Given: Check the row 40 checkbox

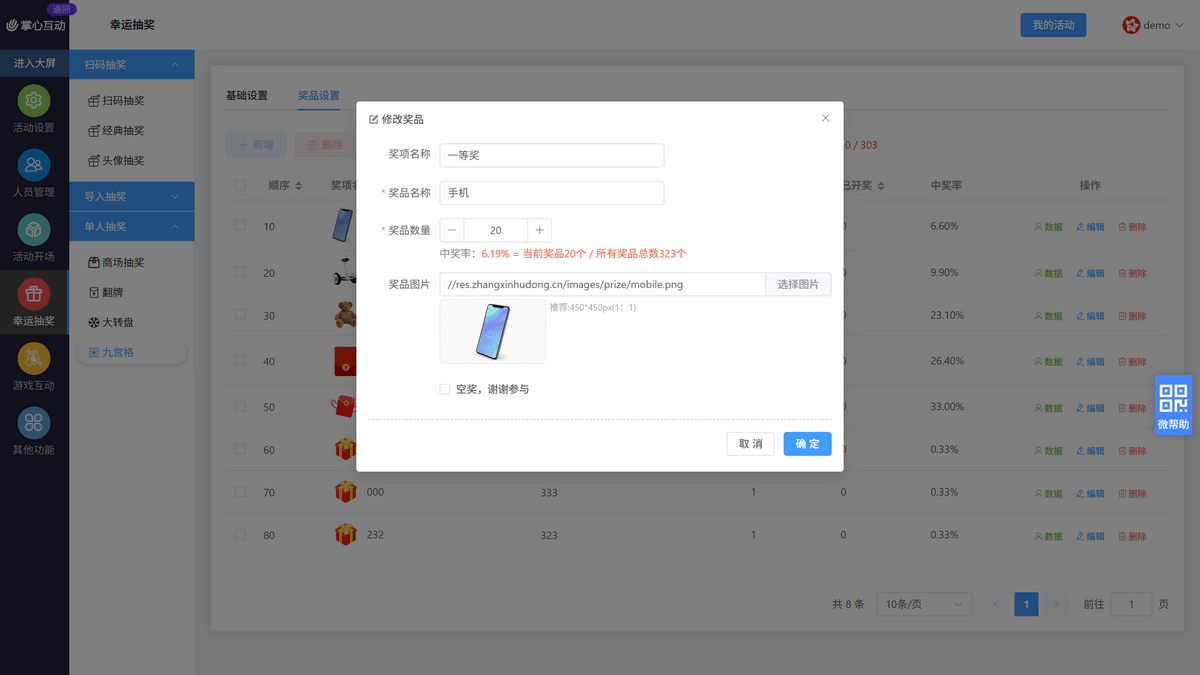Looking at the screenshot, I should click(240, 360).
